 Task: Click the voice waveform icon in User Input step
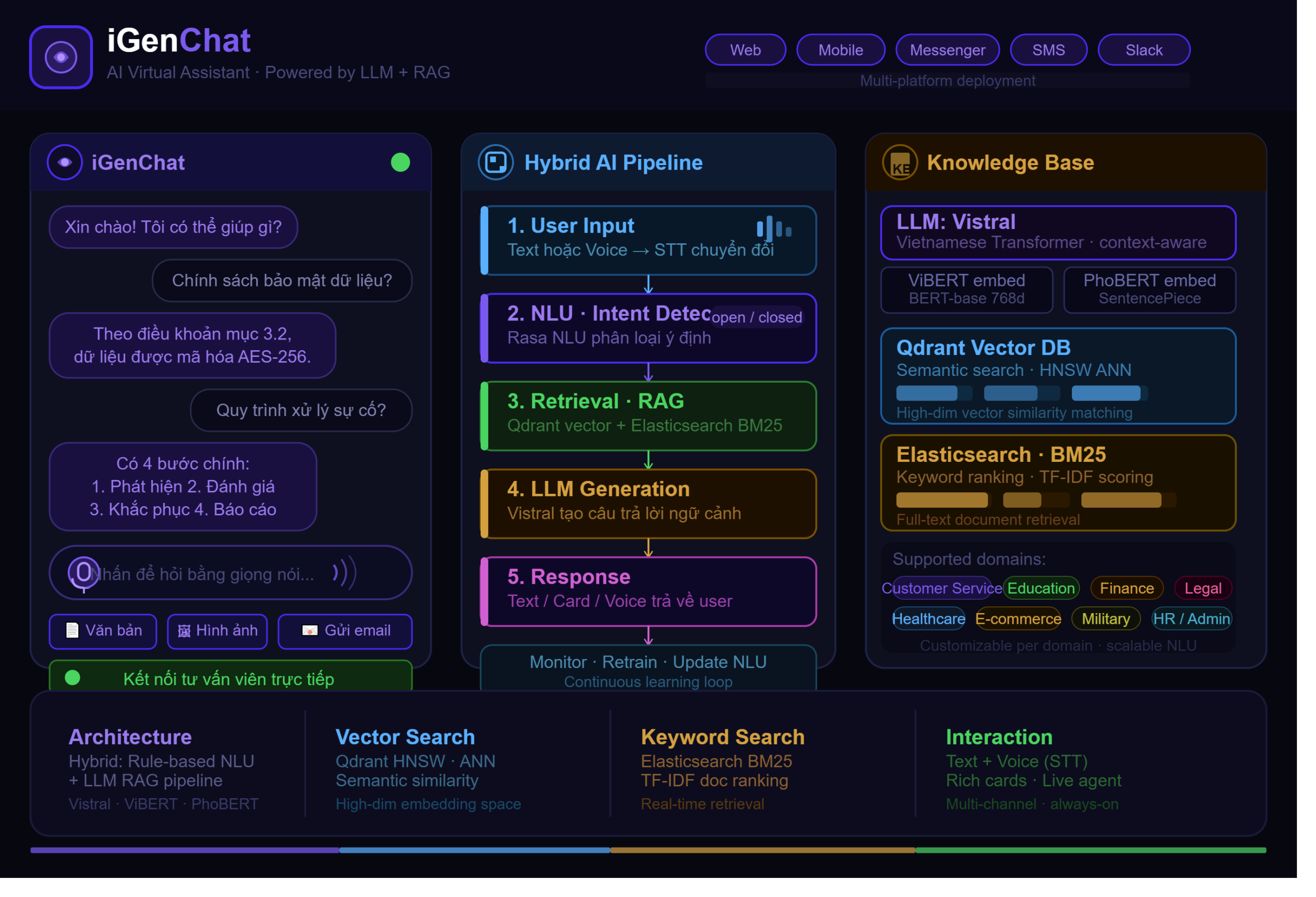(x=774, y=229)
